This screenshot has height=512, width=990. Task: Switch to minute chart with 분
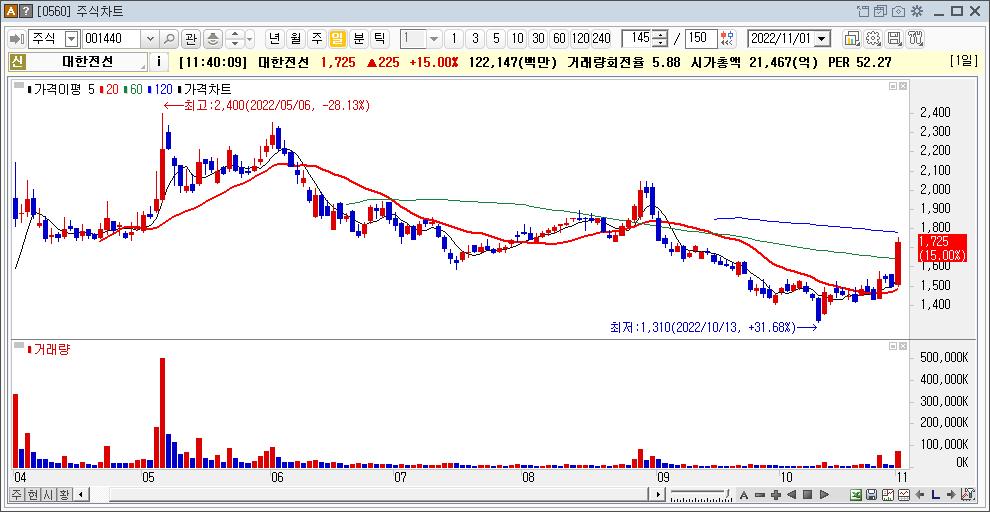[359, 39]
